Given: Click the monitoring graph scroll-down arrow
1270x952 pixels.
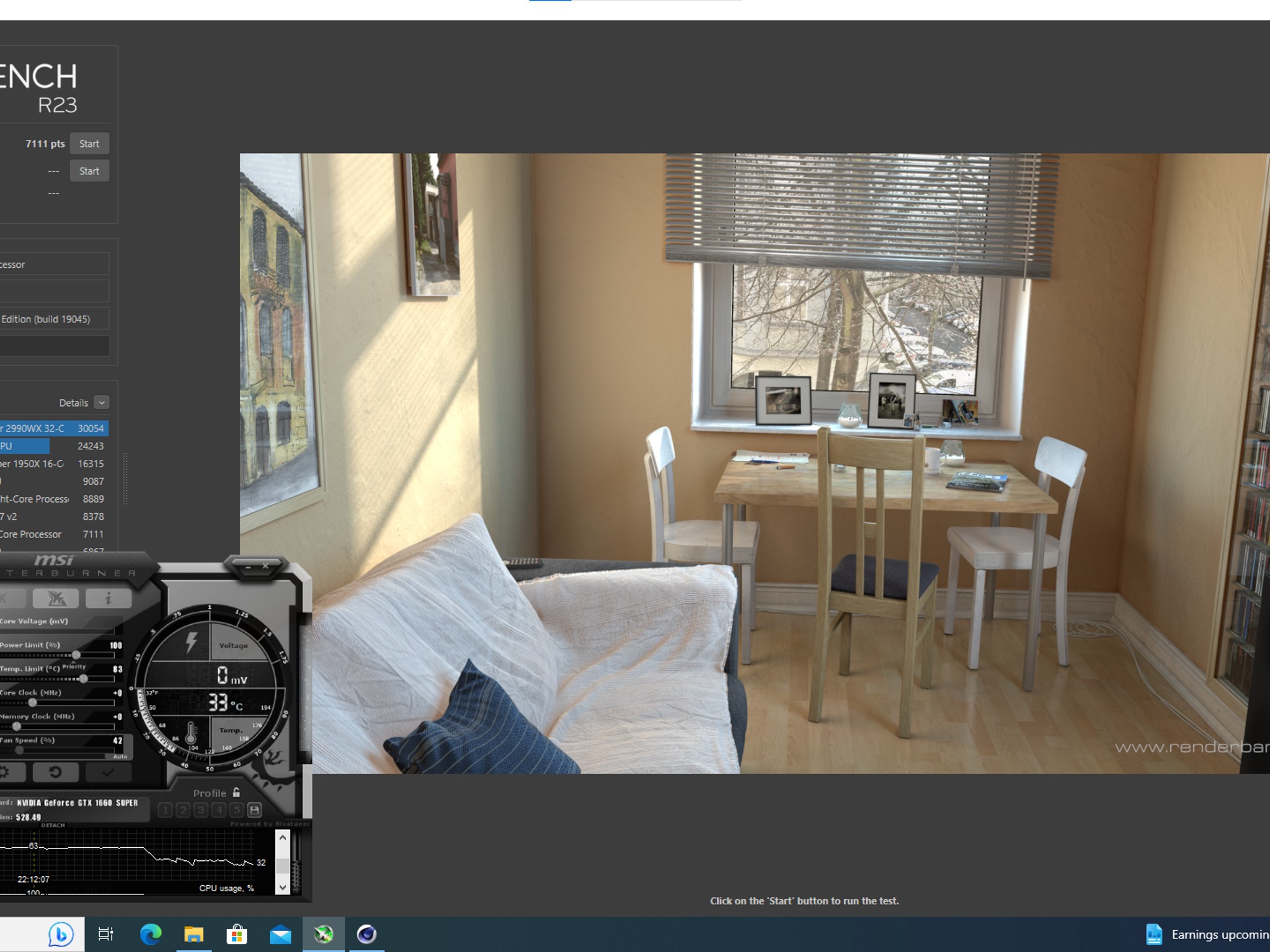Looking at the screenshot, I should click(x=283, y=887).
